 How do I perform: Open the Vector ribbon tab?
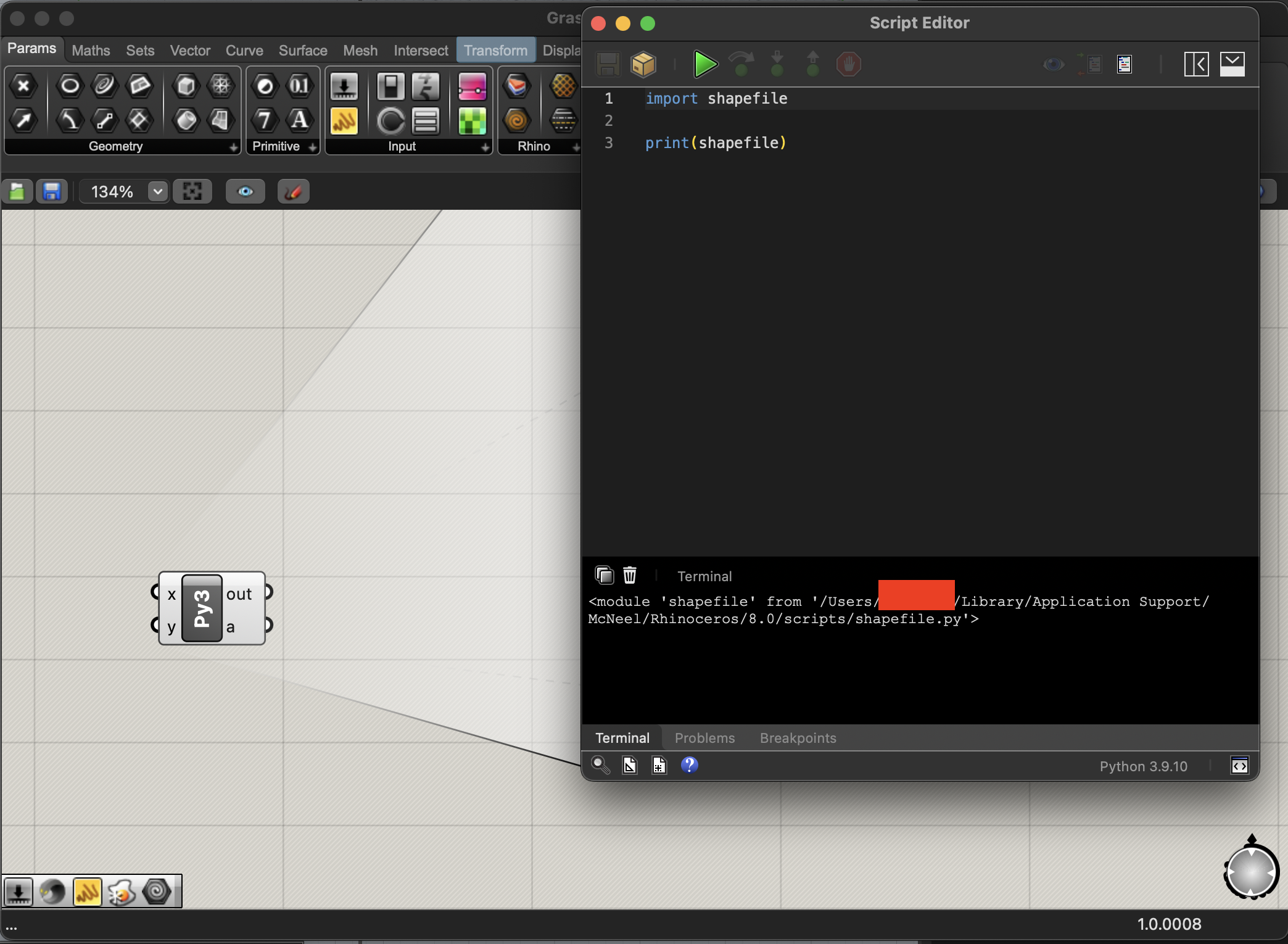(x=190, y=51)
